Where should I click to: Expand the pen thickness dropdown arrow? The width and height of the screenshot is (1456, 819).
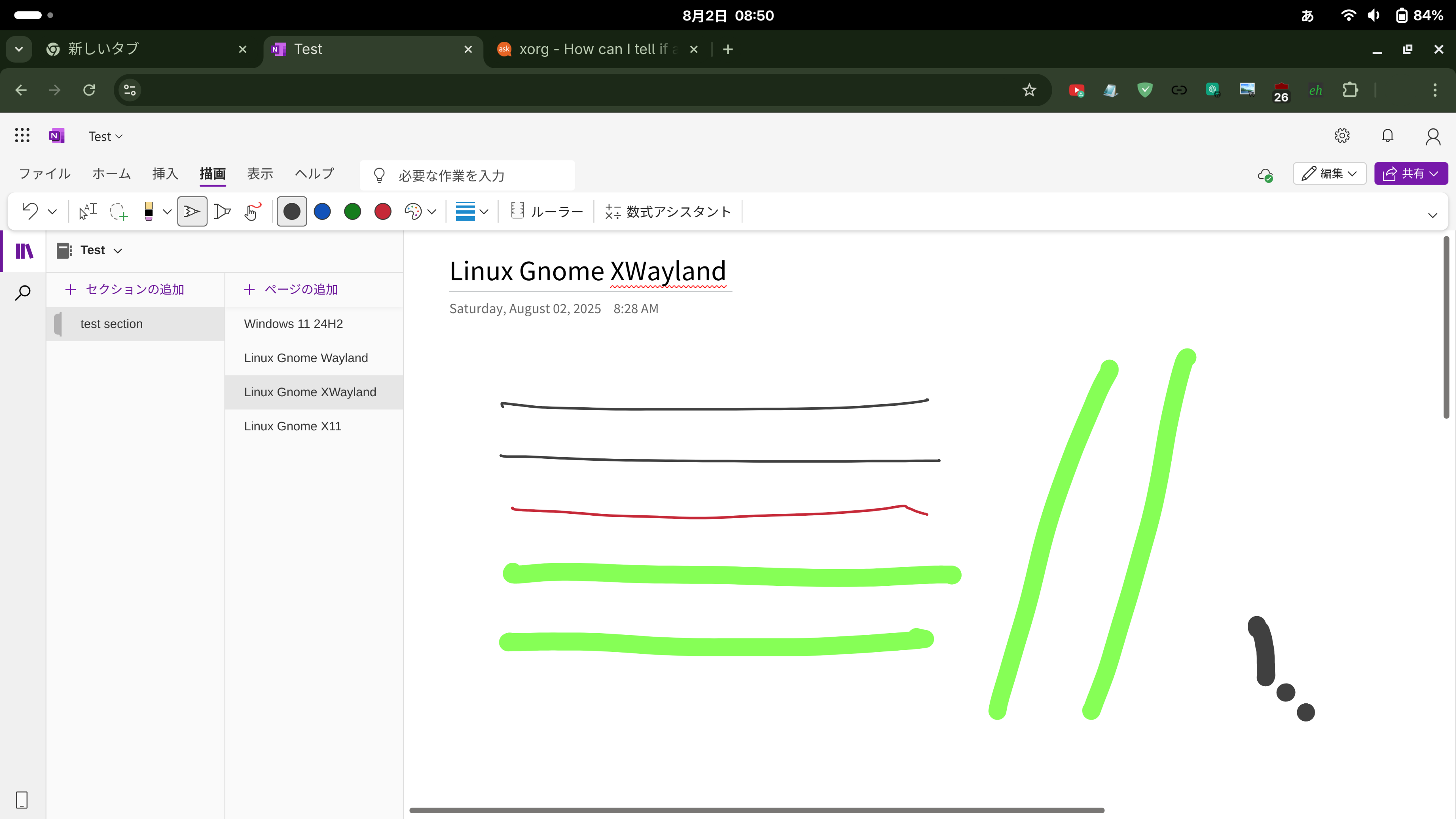(x=484, y=212)
